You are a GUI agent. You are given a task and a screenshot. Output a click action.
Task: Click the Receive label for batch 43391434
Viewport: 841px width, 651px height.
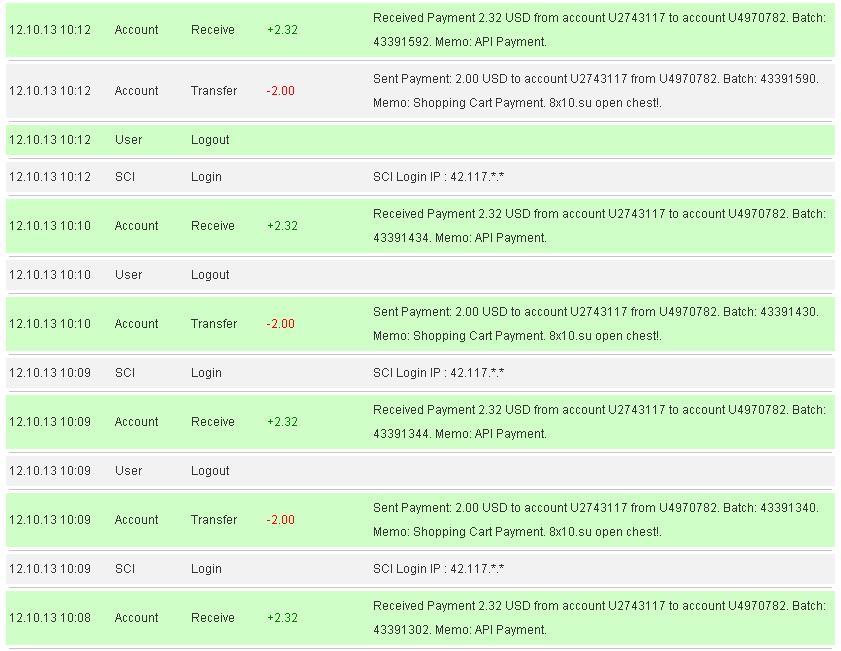213,226
